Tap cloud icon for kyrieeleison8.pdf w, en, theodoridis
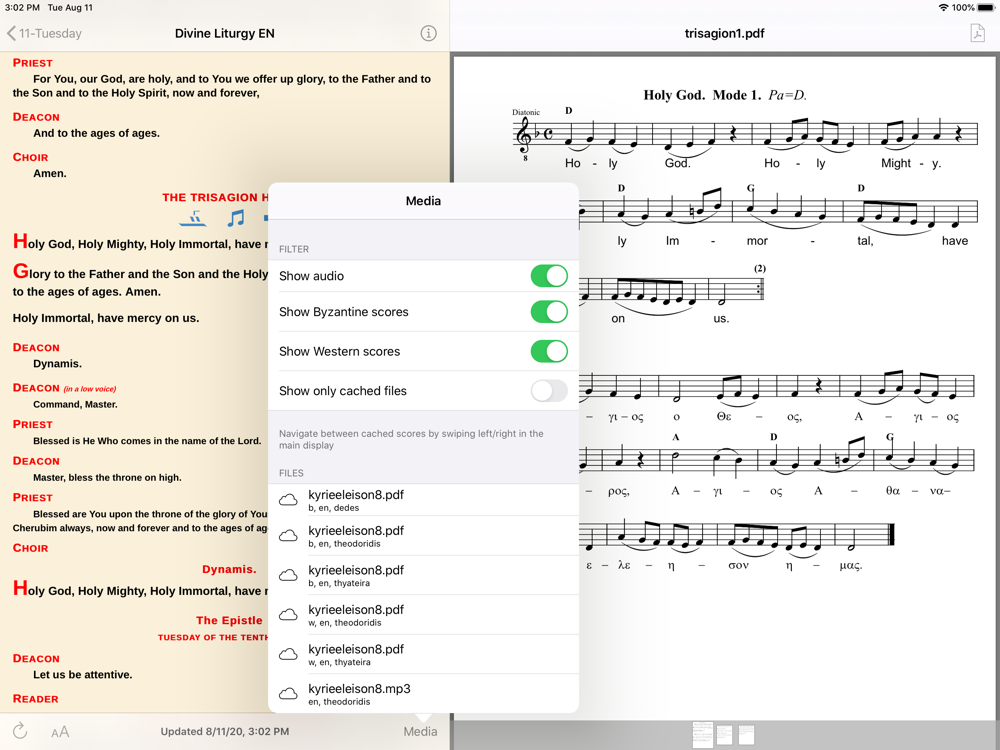The height and width of the screenshot is (750, 1000). point(289,615)
